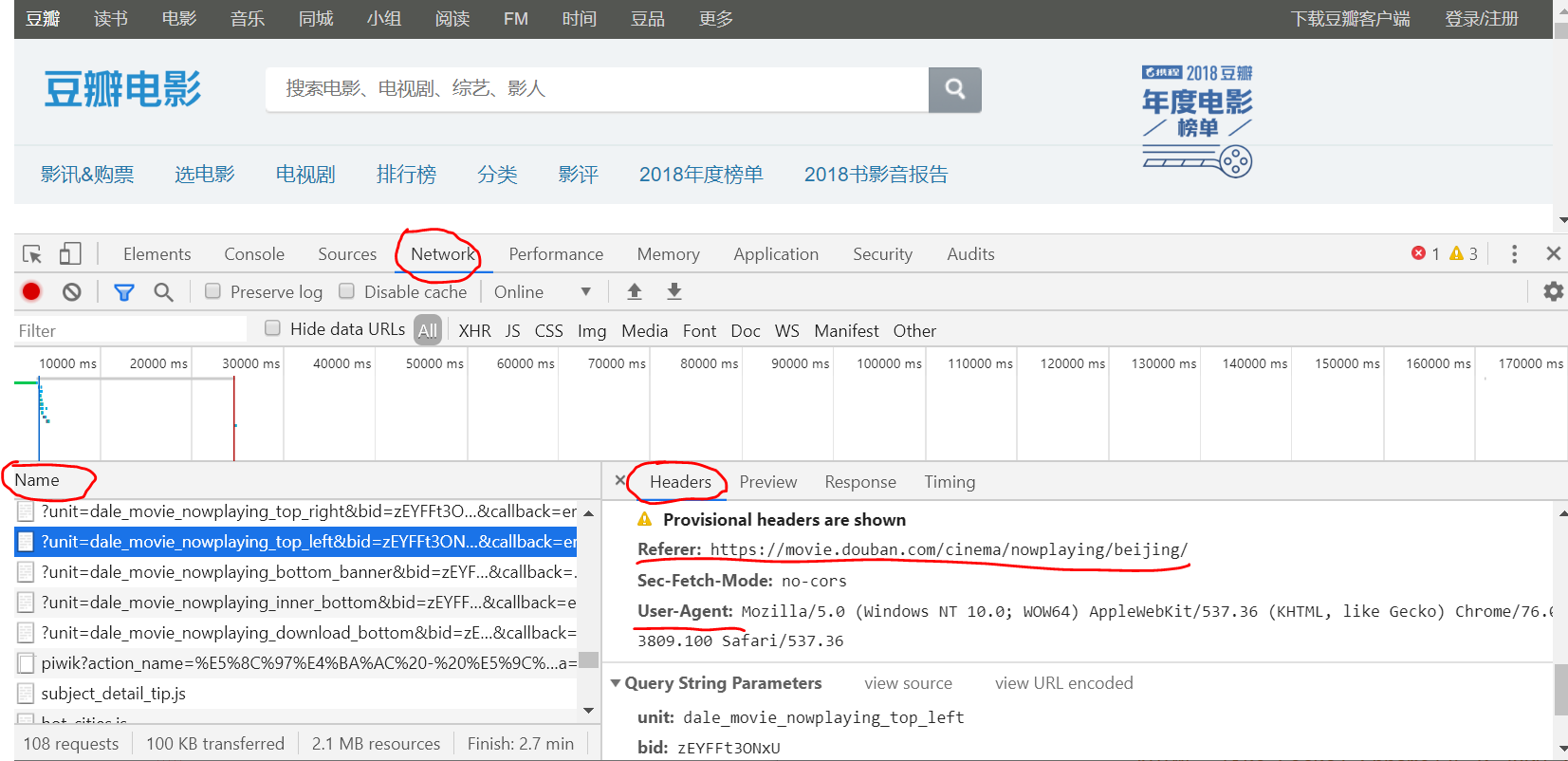1568x761 pixels.
Task: Export HAR file with download arrow
Action: coord(674,292)
